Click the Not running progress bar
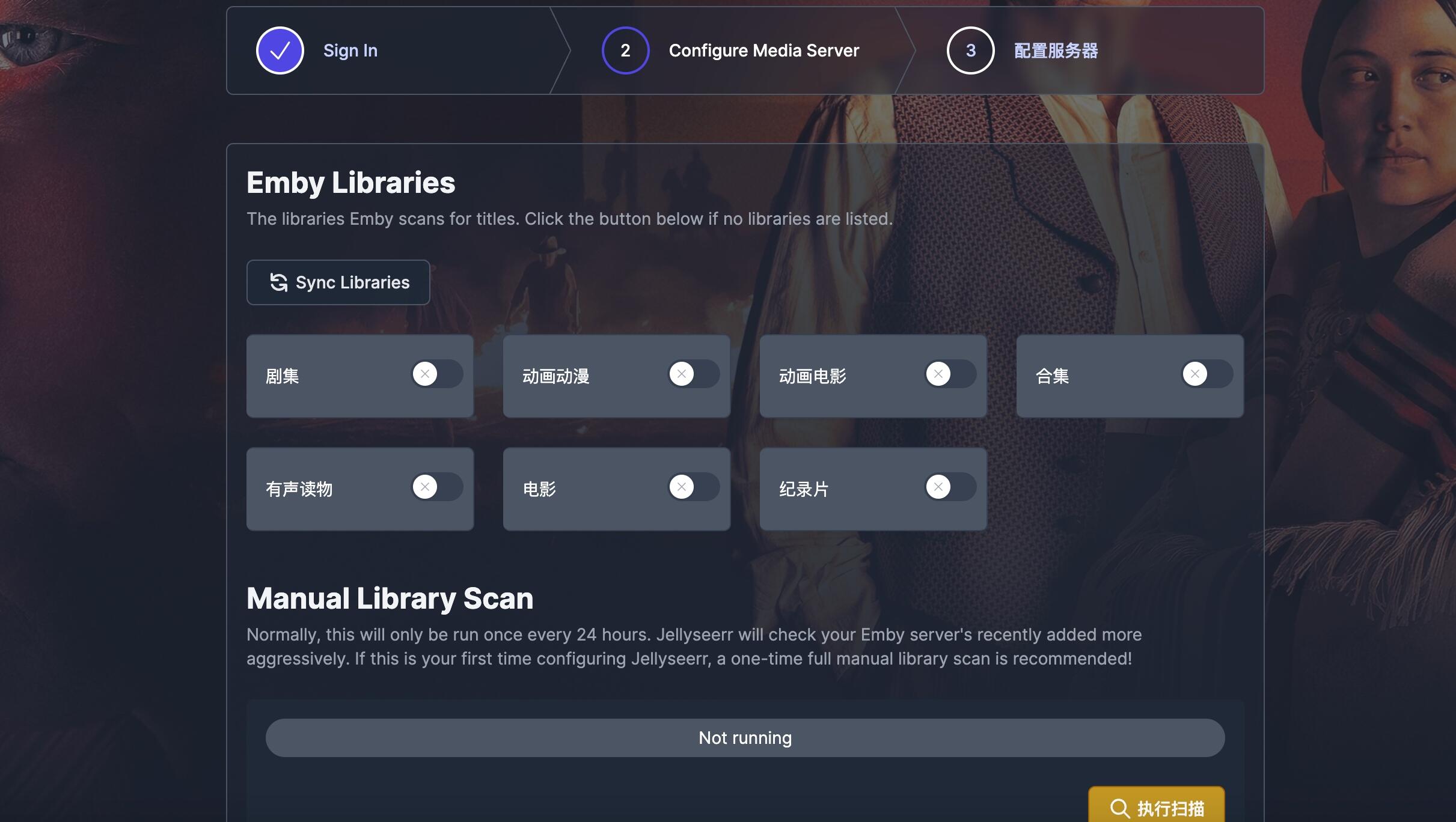Screen dimensions: 1456x822 (745, 738)
